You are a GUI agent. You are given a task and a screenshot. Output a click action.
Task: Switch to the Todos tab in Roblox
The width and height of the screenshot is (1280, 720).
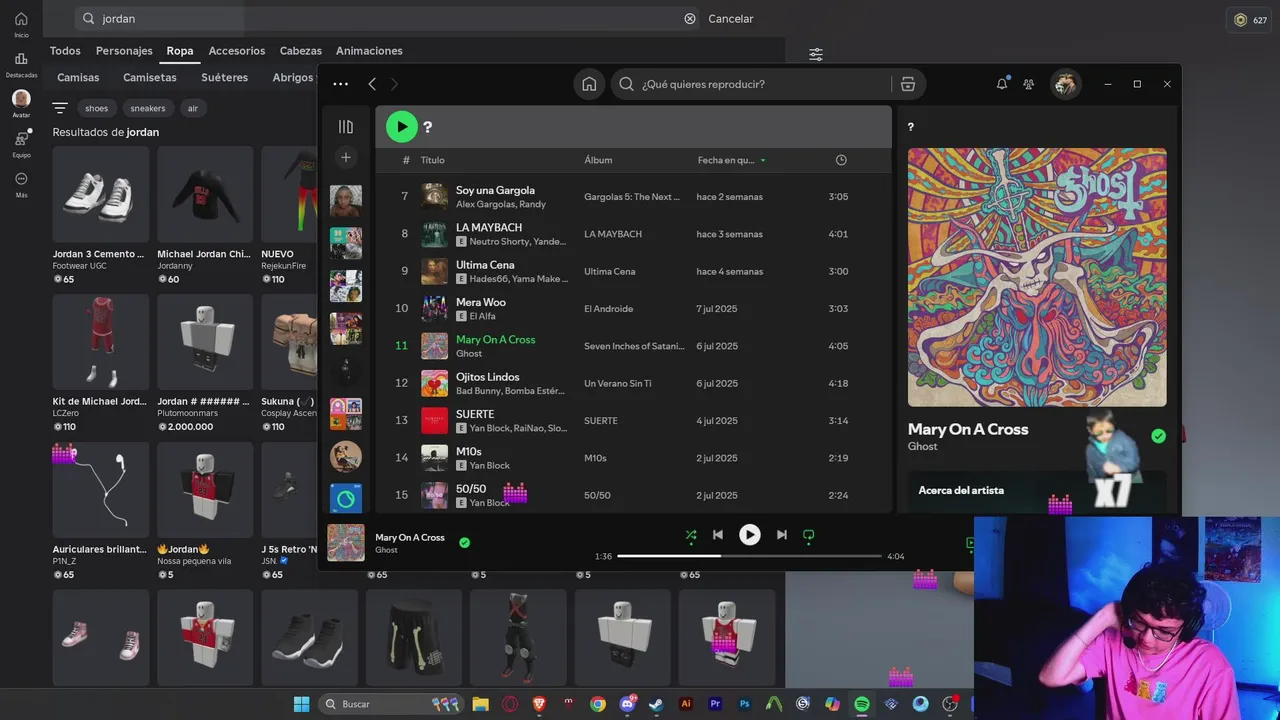65,51
